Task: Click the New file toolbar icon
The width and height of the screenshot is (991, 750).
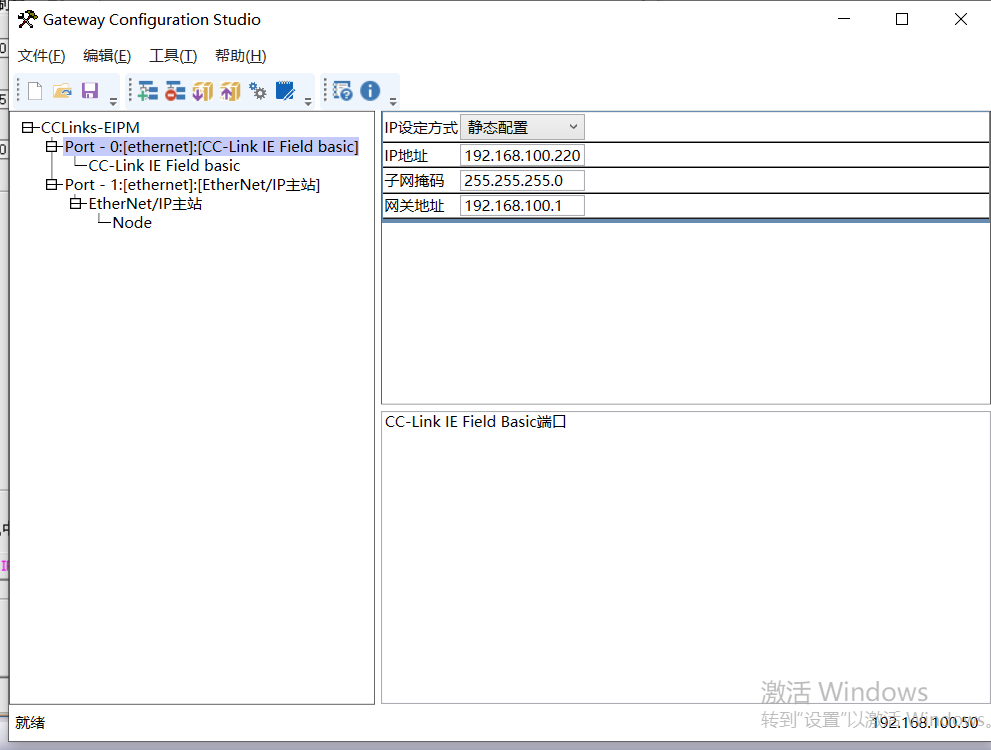Action: pyautogui.click(x=35, y=92)
